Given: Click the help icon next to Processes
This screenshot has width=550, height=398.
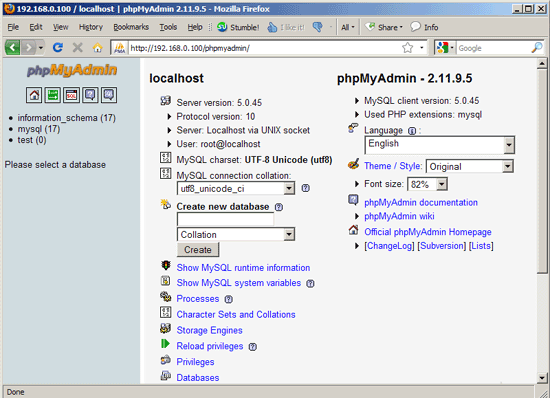Looking at the screenshot, I should (228, 299).
